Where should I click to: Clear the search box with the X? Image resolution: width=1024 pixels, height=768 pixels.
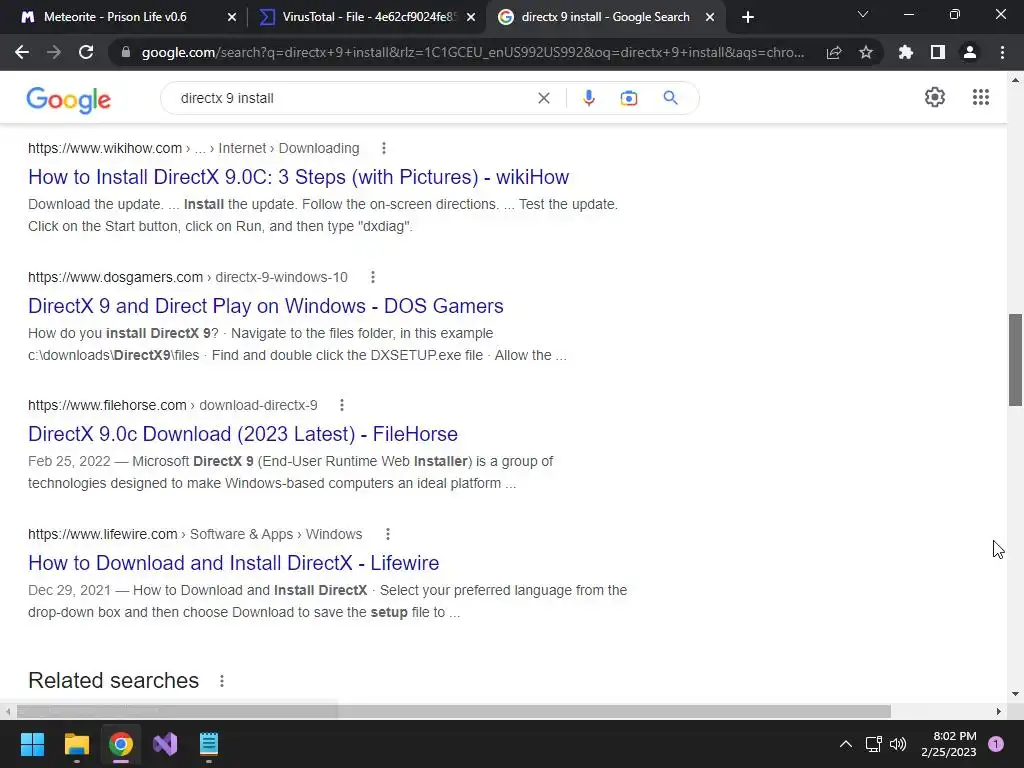click(x=543, y=98)
